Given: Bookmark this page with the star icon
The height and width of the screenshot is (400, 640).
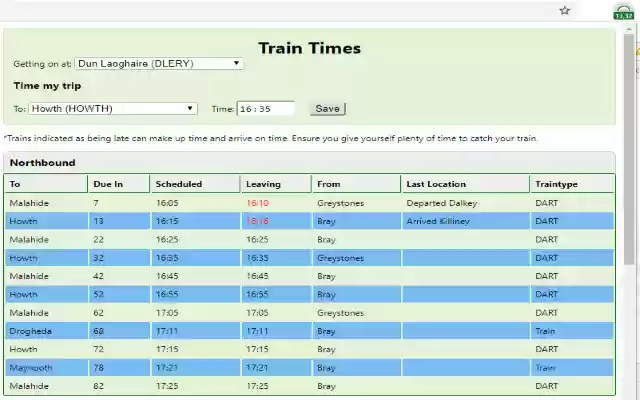Looking at the screenshot, I should pyautogui.click(x=564, y=11).
